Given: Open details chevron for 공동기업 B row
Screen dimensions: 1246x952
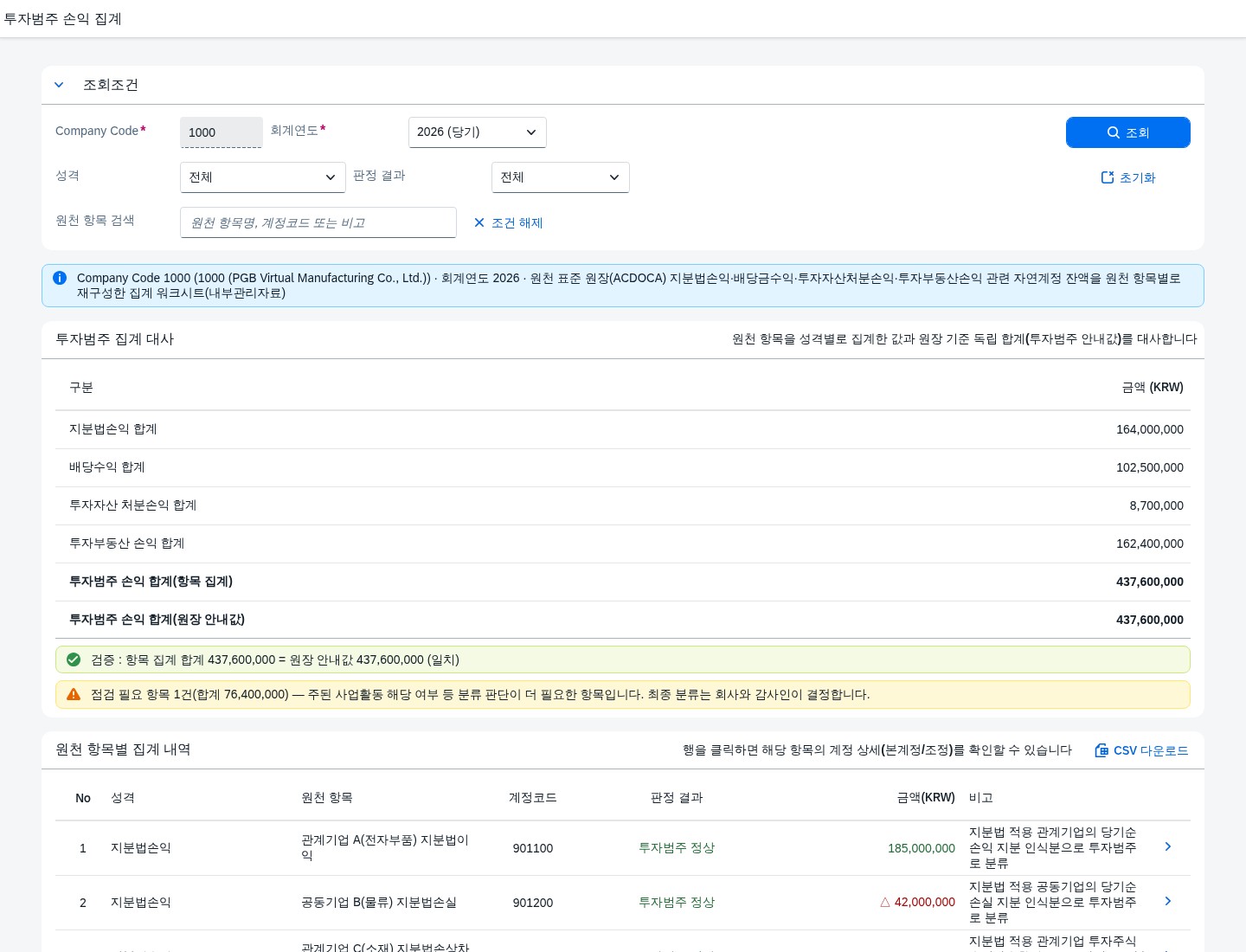Looking at the screenshot, I should click(x=1168, y=901).
